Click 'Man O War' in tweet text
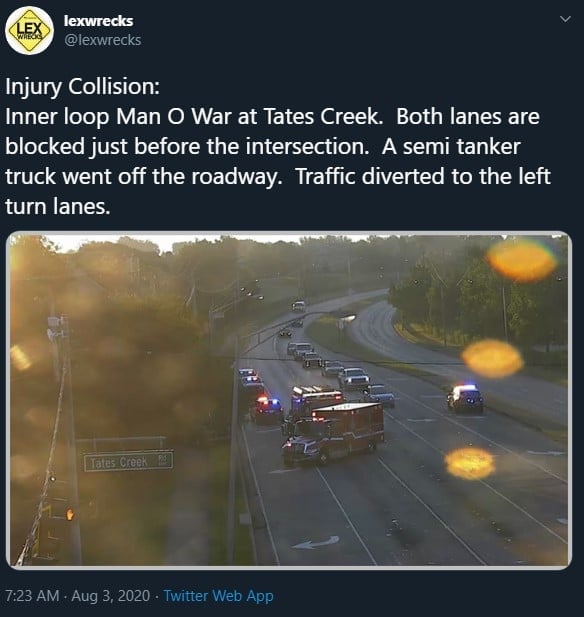584x617 pixels. pyautogui.click(x=174, y=116)
